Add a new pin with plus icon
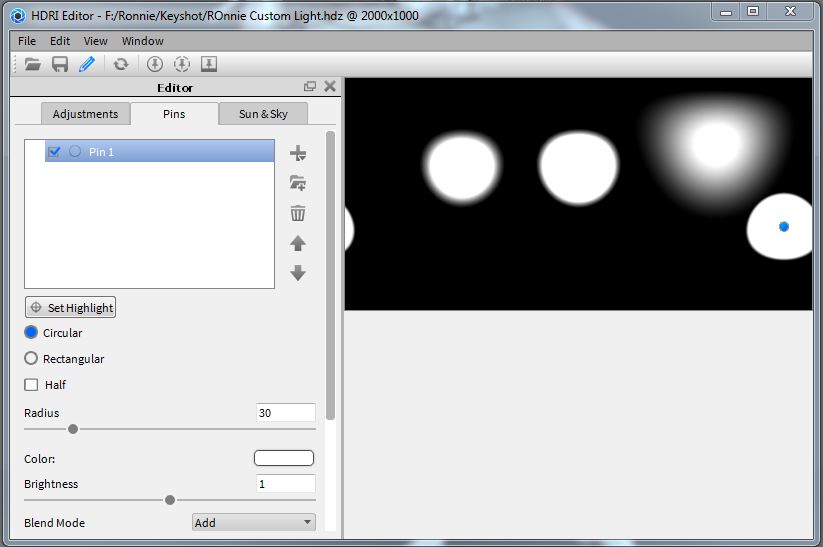This screenshot has width=823, height=547. pyautogui.click(x=298, y=153)
